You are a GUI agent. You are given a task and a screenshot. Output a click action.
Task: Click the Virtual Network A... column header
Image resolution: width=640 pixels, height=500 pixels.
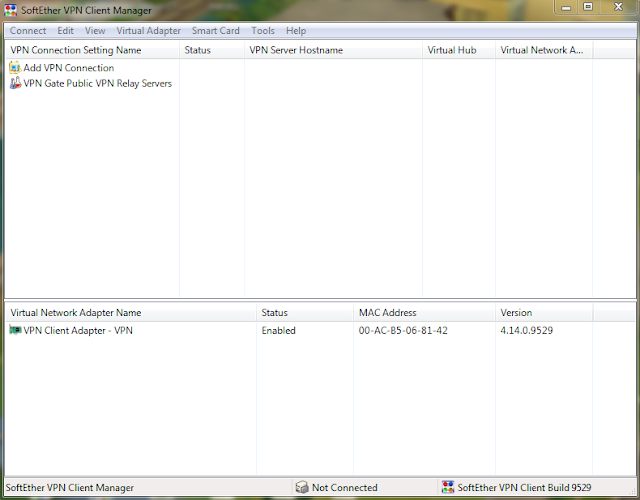(544, 50)
